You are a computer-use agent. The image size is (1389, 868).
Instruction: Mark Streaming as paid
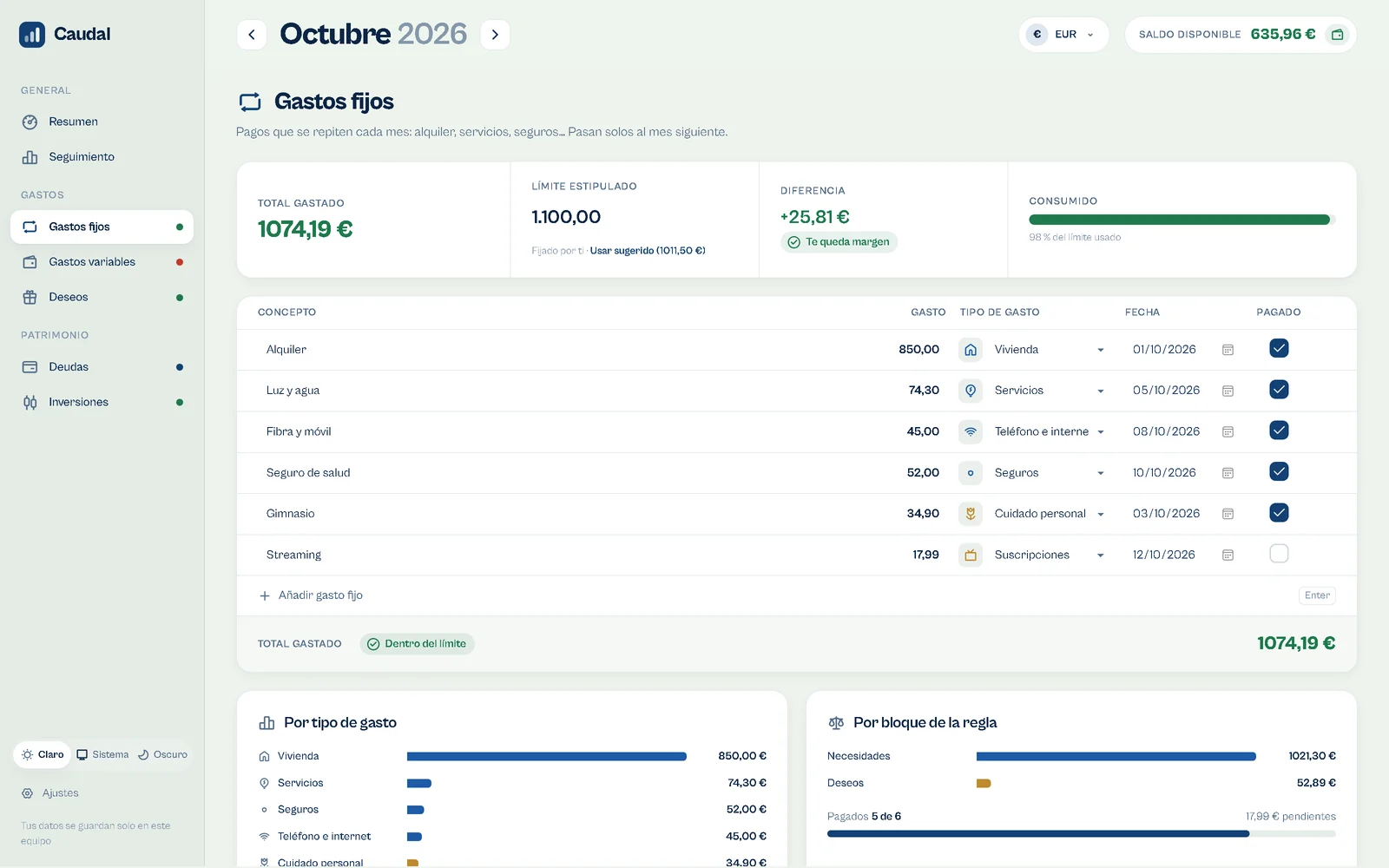(1279, 553)
